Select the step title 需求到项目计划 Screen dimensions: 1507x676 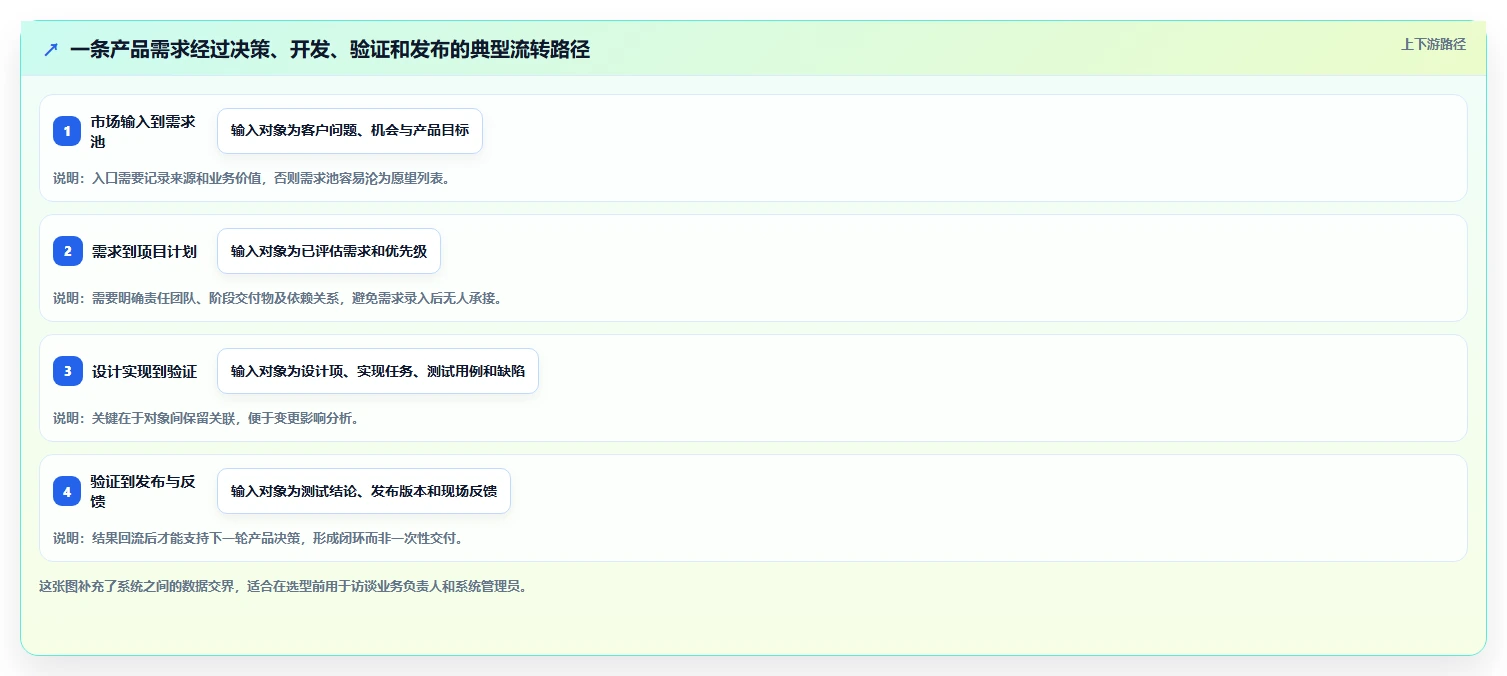144,251
